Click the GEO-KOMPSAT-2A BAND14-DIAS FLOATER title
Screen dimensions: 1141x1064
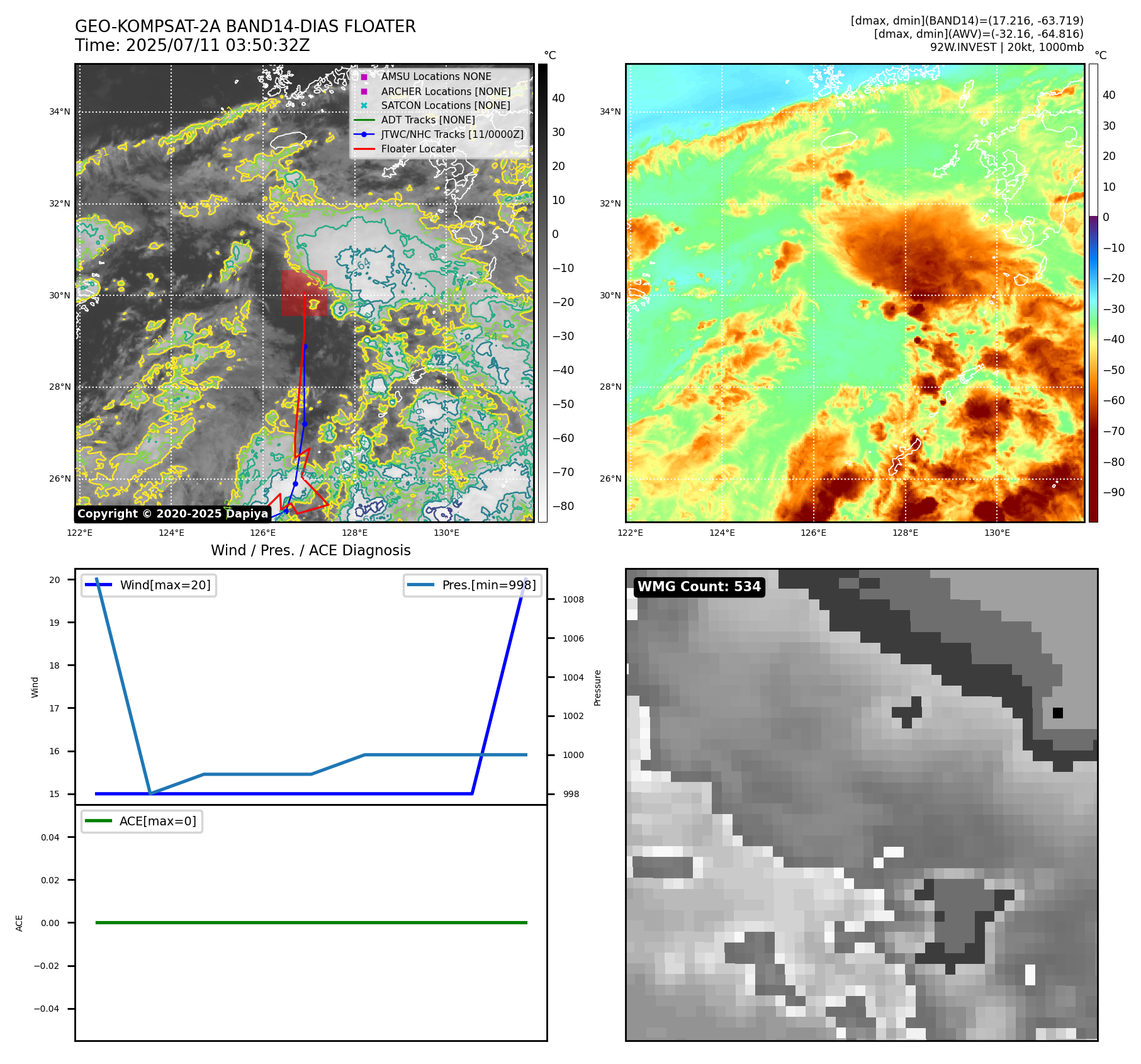tap(245, 26)
